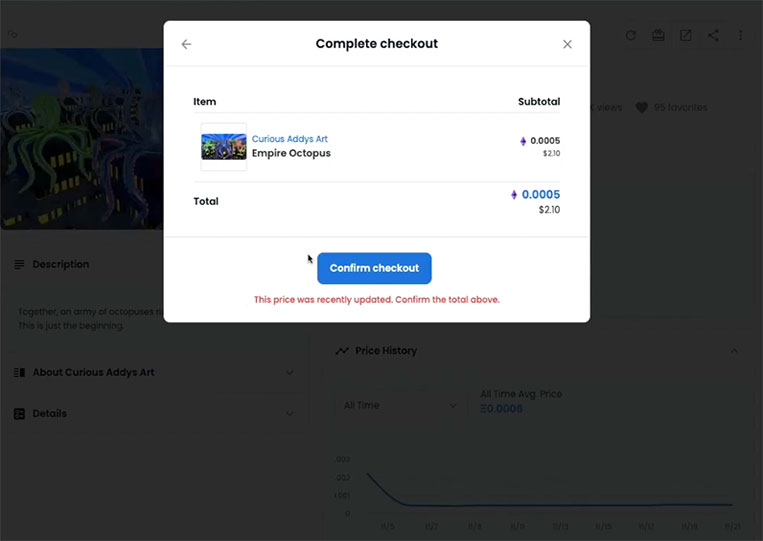Click the share icon

(713, 35)
